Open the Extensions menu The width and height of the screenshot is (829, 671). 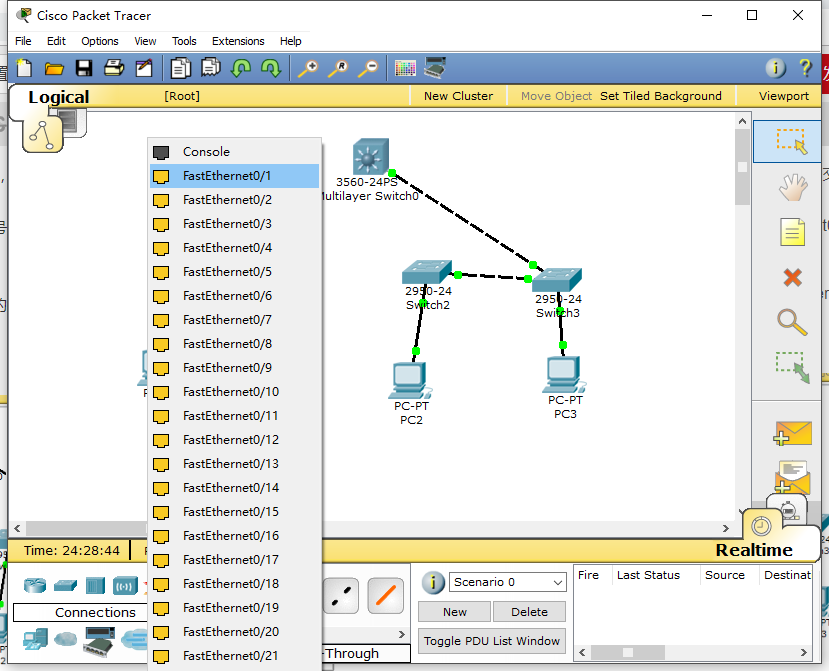[238, 41]
